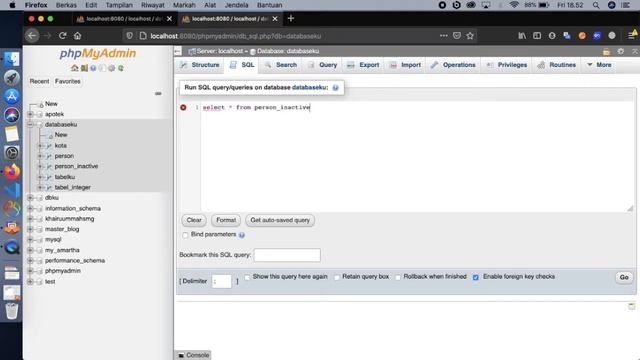This screenshot has width=640, height=360.
Task: Open the Recent tables link
Action: coord(39,81)
